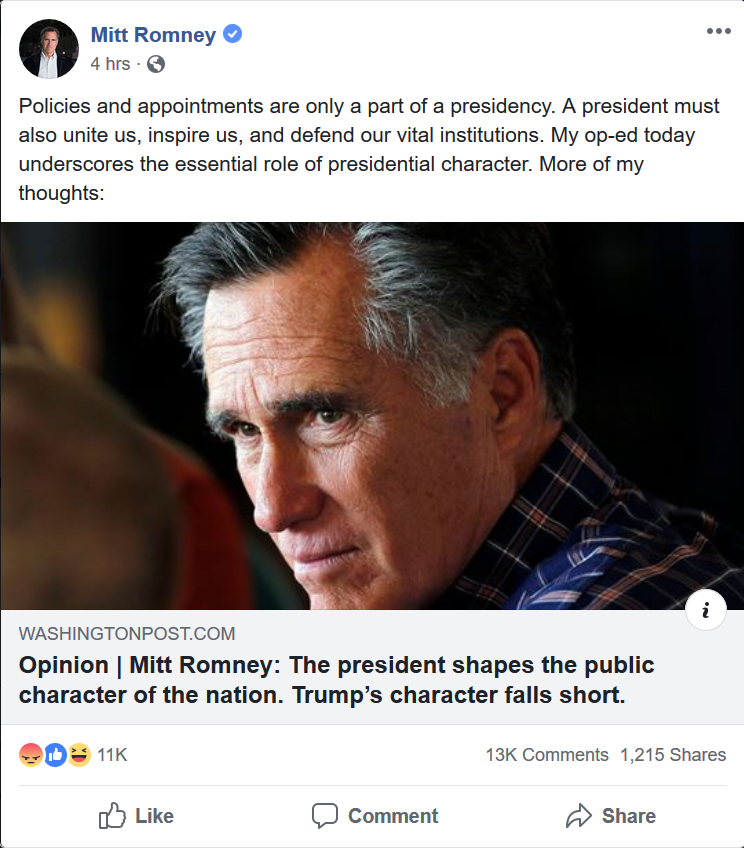Click the info "i" icon on article

point(706,611)
